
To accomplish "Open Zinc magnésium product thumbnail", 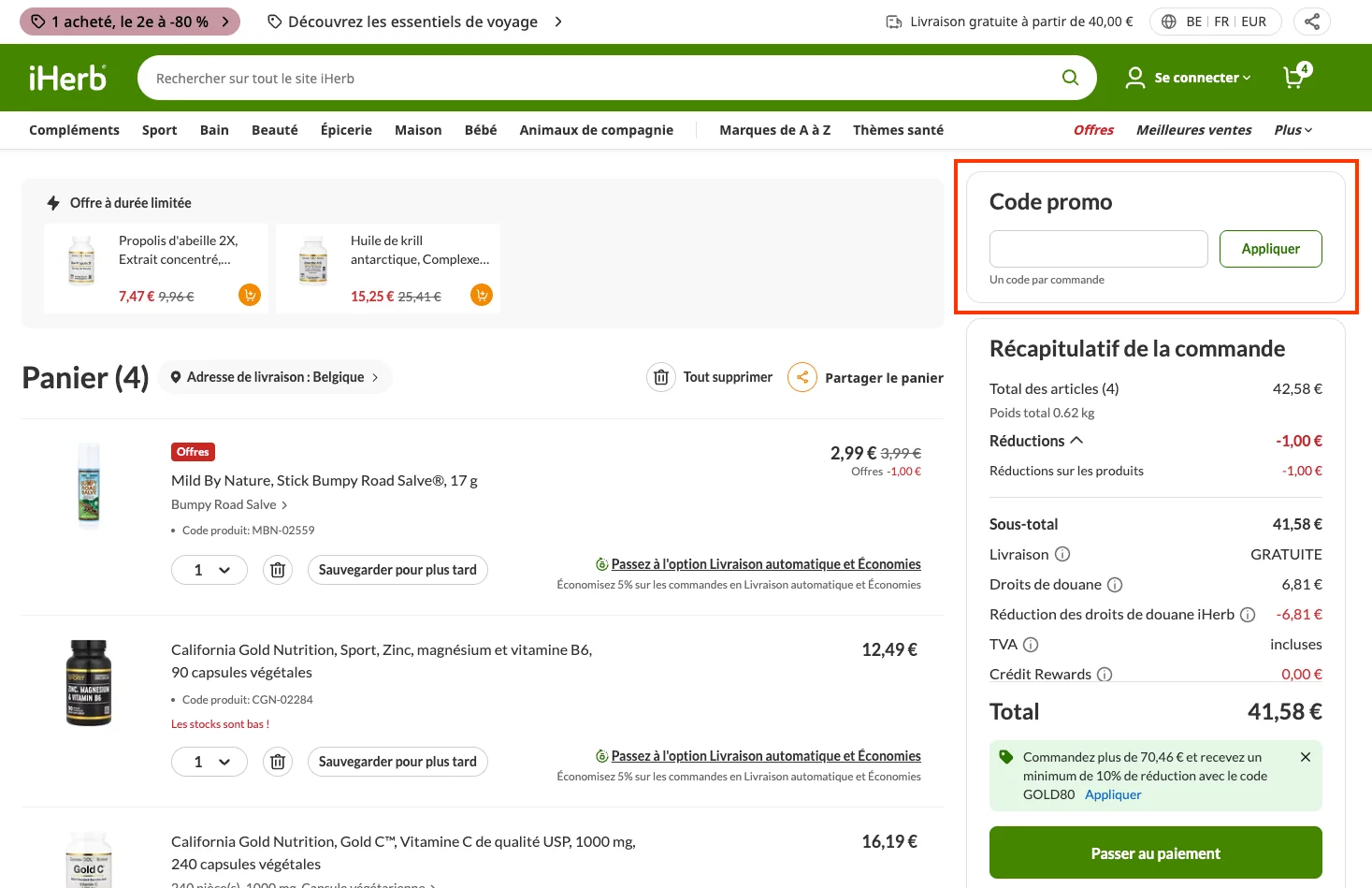I will (x=89, y=682).
